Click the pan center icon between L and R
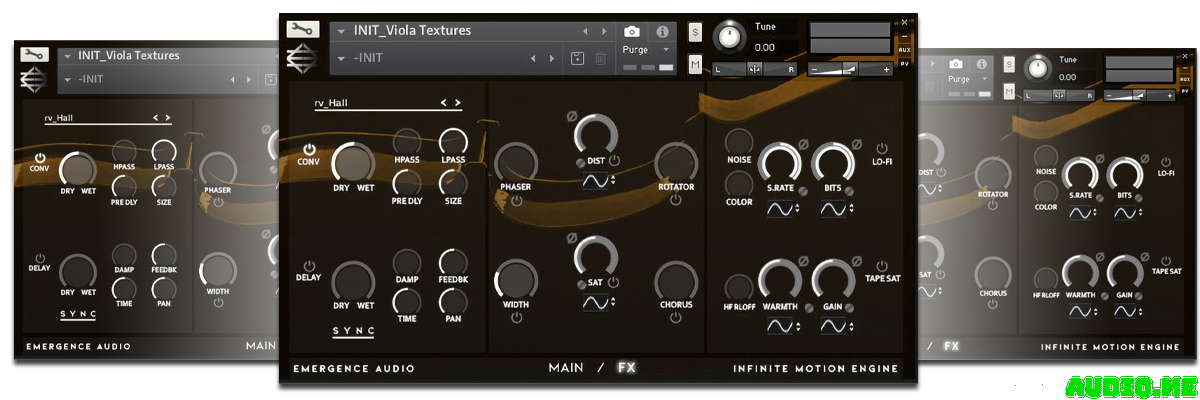The image size is (1200, 400). (755, 69)
